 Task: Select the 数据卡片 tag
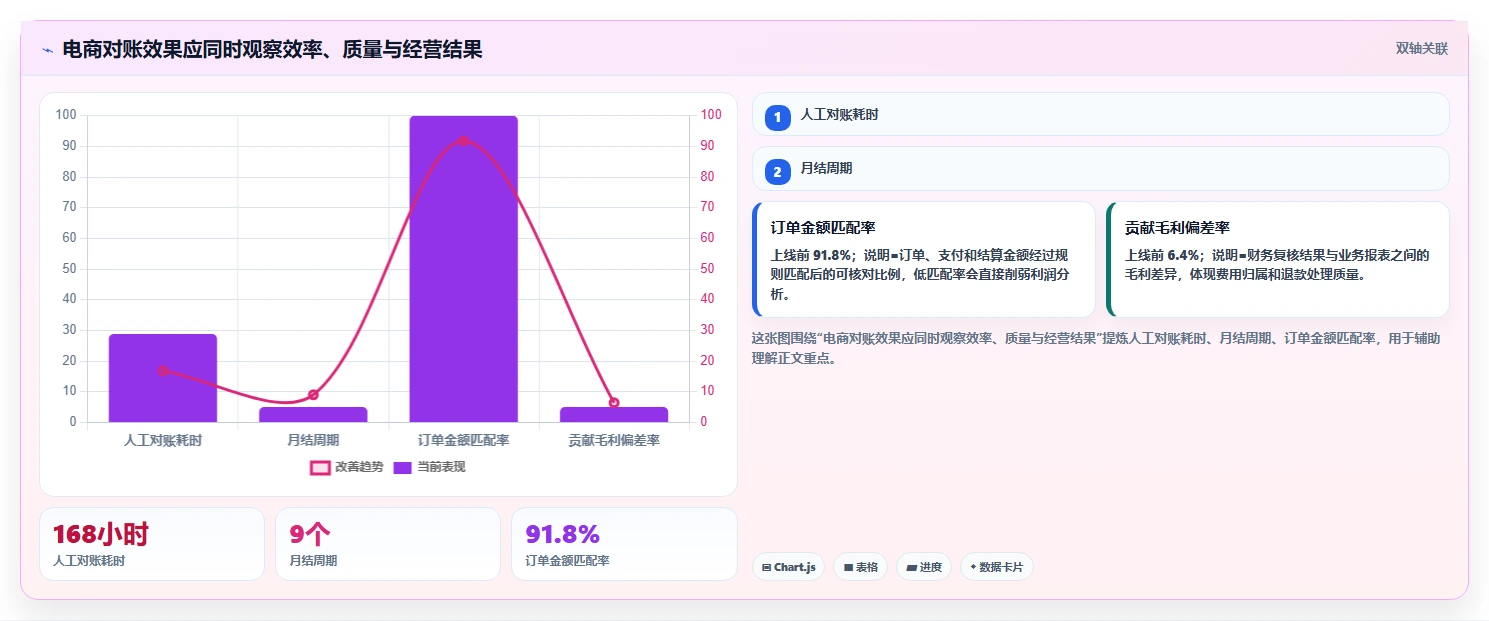pos(996,567)
